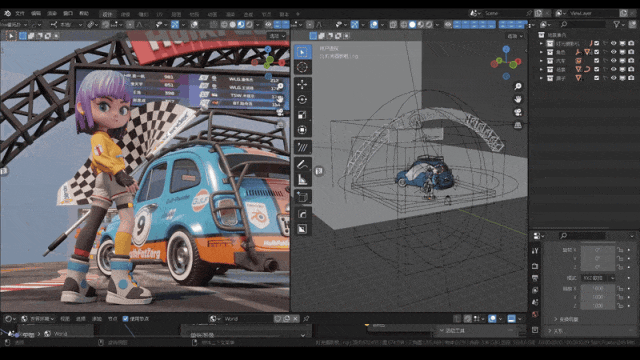The height and width of the screenshot is (360, 640).
Task: Select the Move tool in right viewport
Action: 302,84
